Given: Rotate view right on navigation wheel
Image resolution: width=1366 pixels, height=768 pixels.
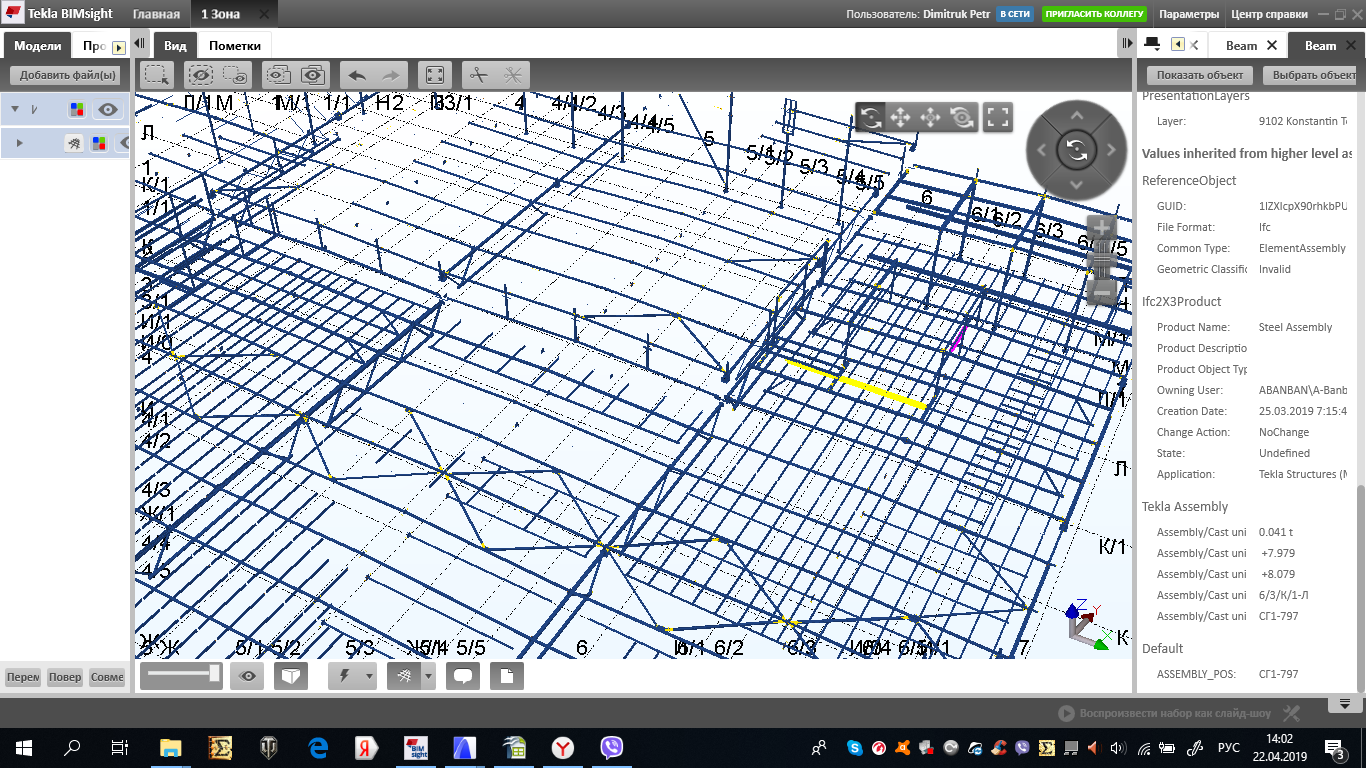Looking at the screenshot, I should click(1111, 150).
